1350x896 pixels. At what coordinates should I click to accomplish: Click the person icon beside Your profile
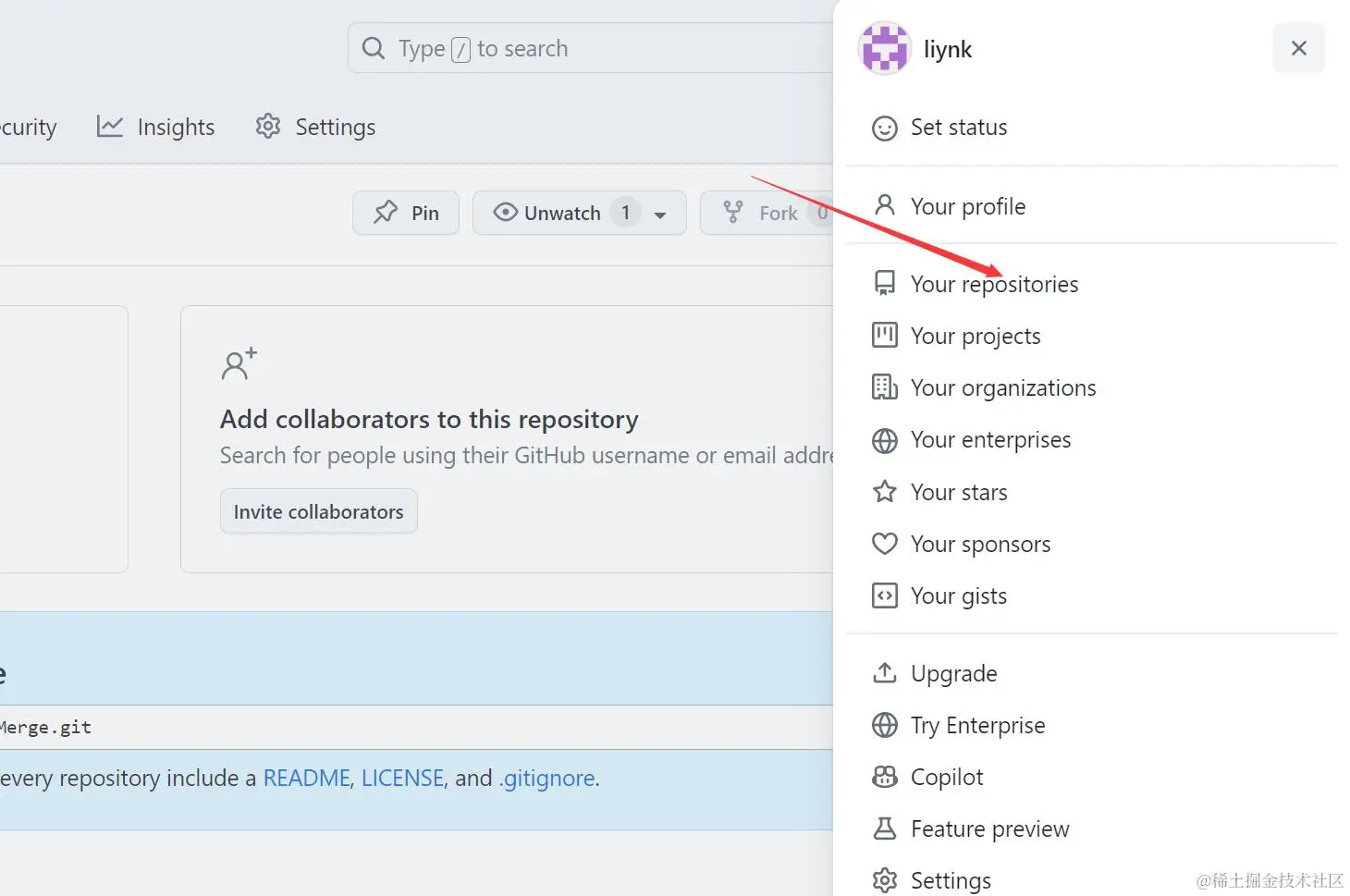[x=884, y=205]
